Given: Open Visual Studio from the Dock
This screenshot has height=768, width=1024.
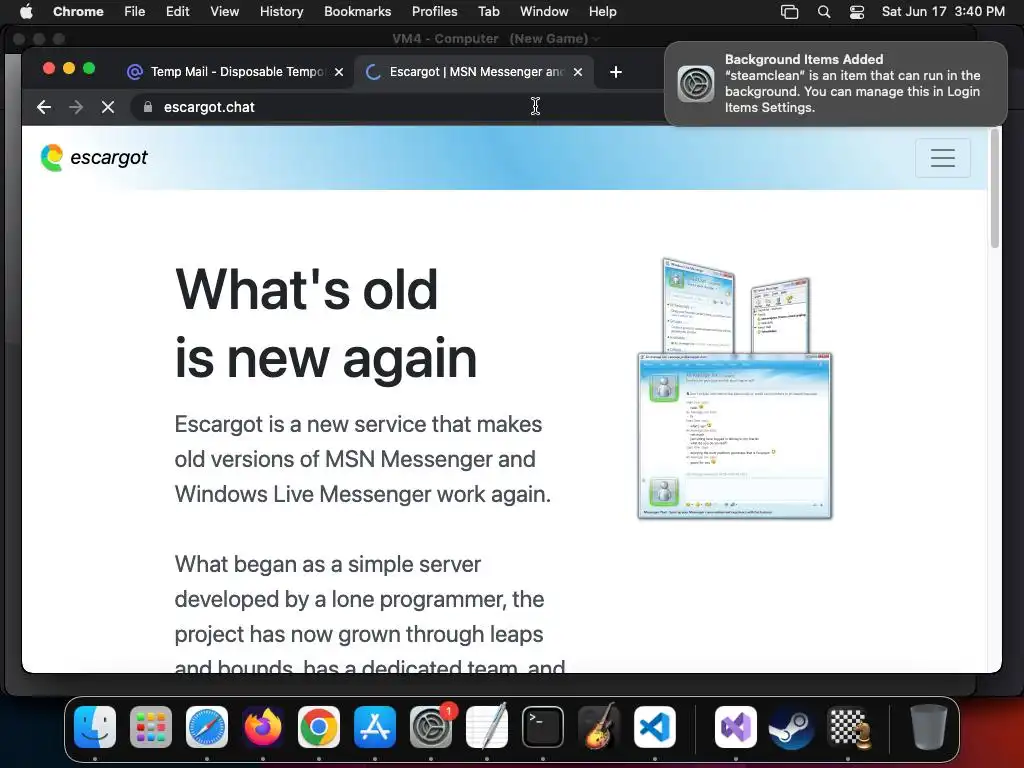Looking at the screenshot, I should click(x=736, y=727).
